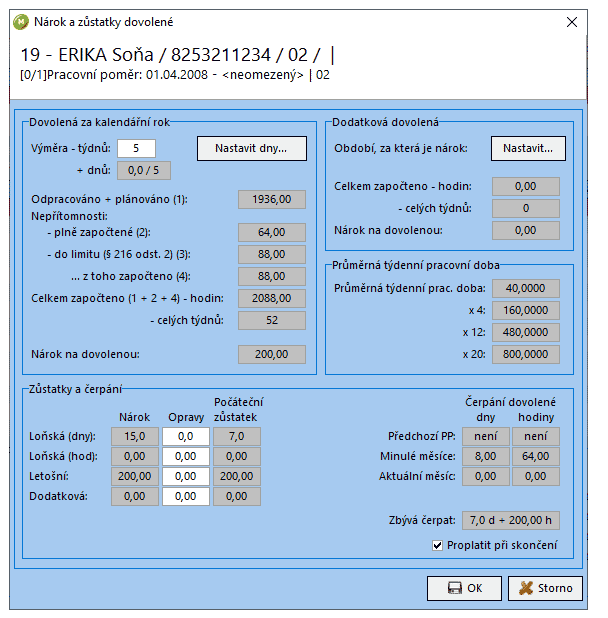Click the Minulé měsíce dny value 8,00
Screen dimensions: 608x618
tap(484, 456)
